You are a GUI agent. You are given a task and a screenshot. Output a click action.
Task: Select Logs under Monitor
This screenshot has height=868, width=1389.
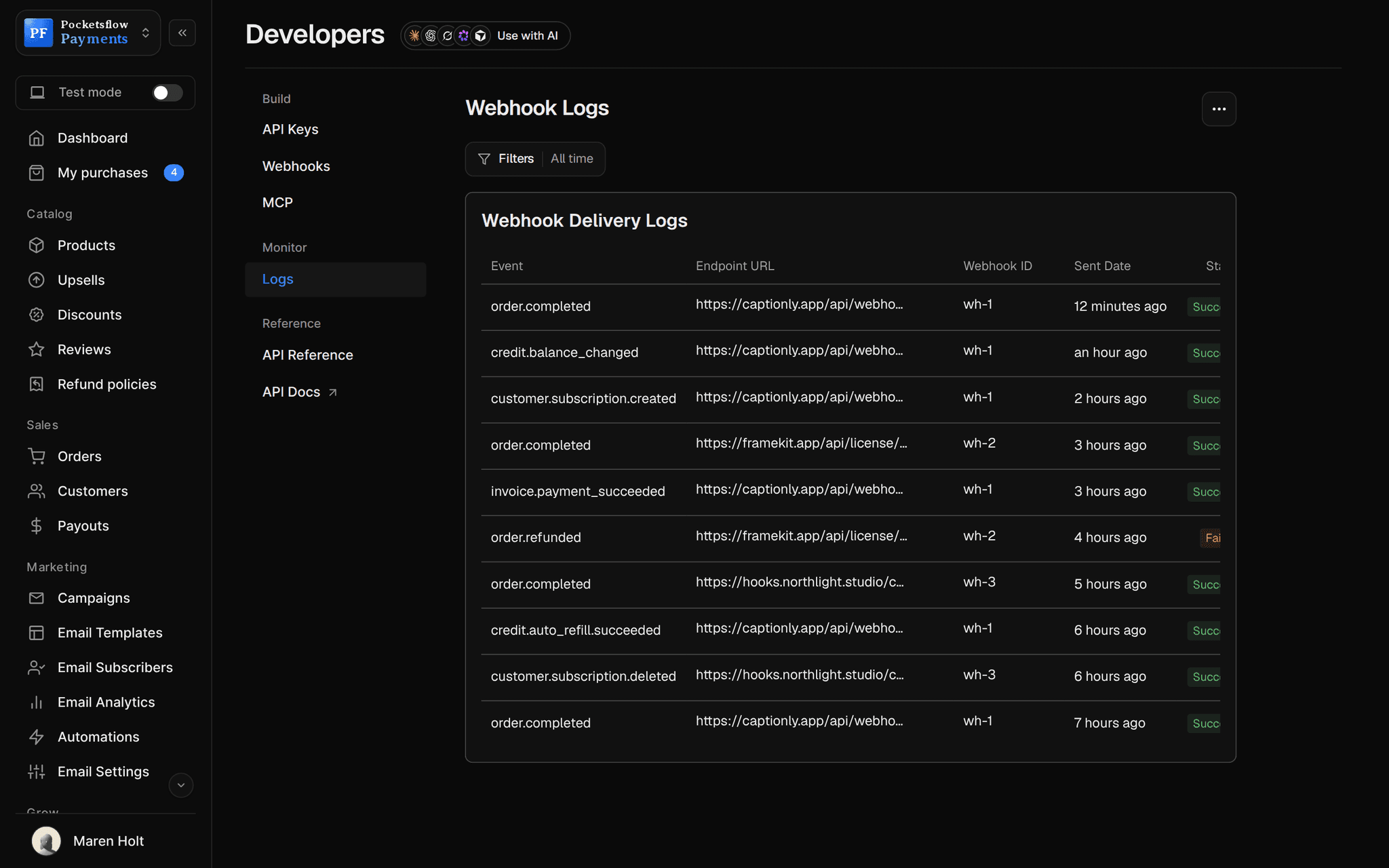point(336,279)
